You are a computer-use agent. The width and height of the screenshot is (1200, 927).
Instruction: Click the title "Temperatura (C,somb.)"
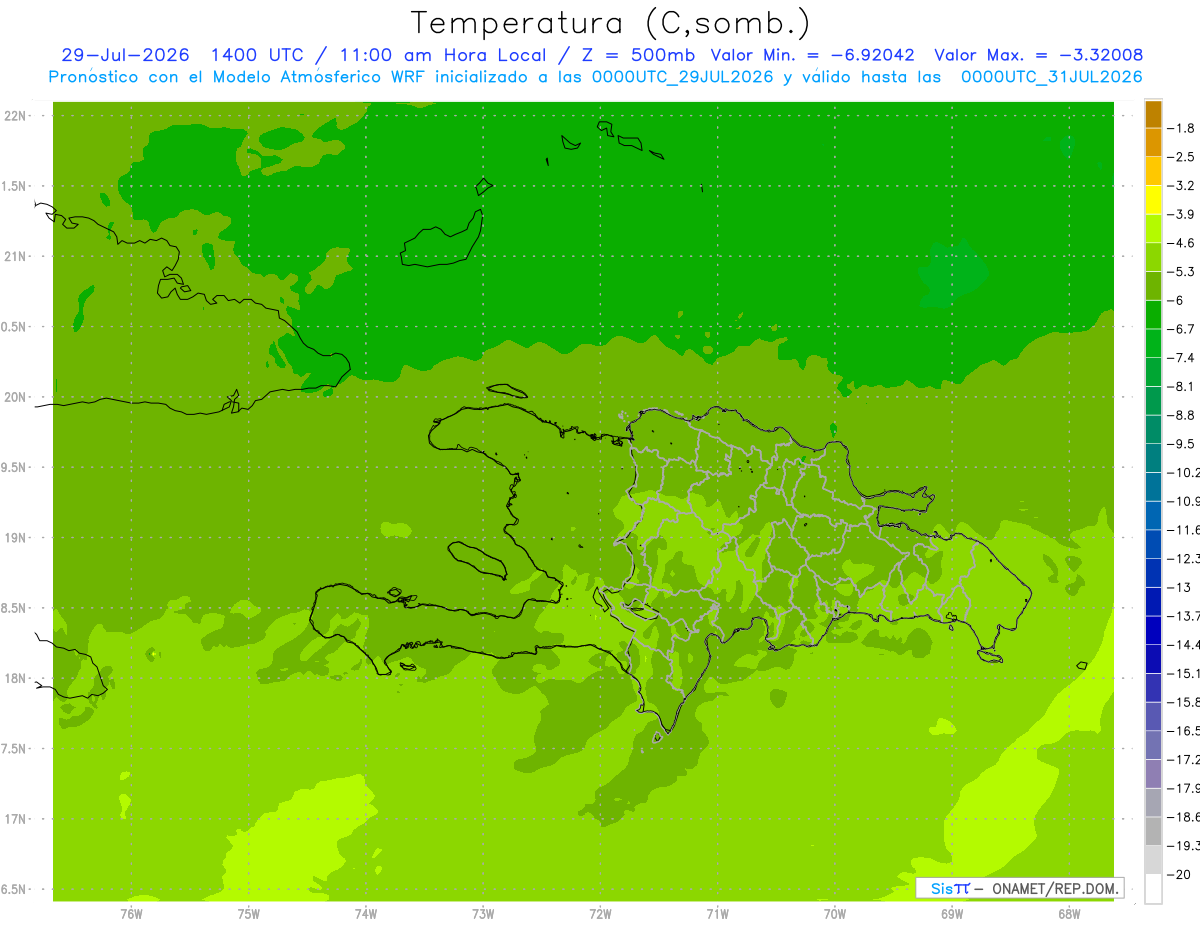(x=611, y=23)
